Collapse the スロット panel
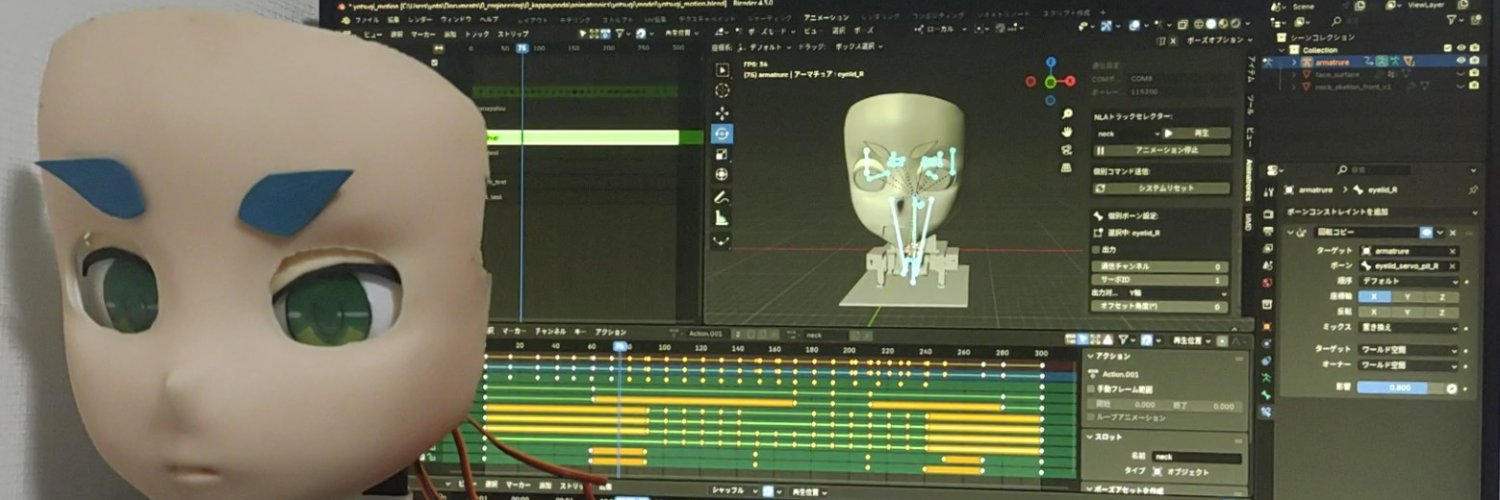 coord(1089,437)
